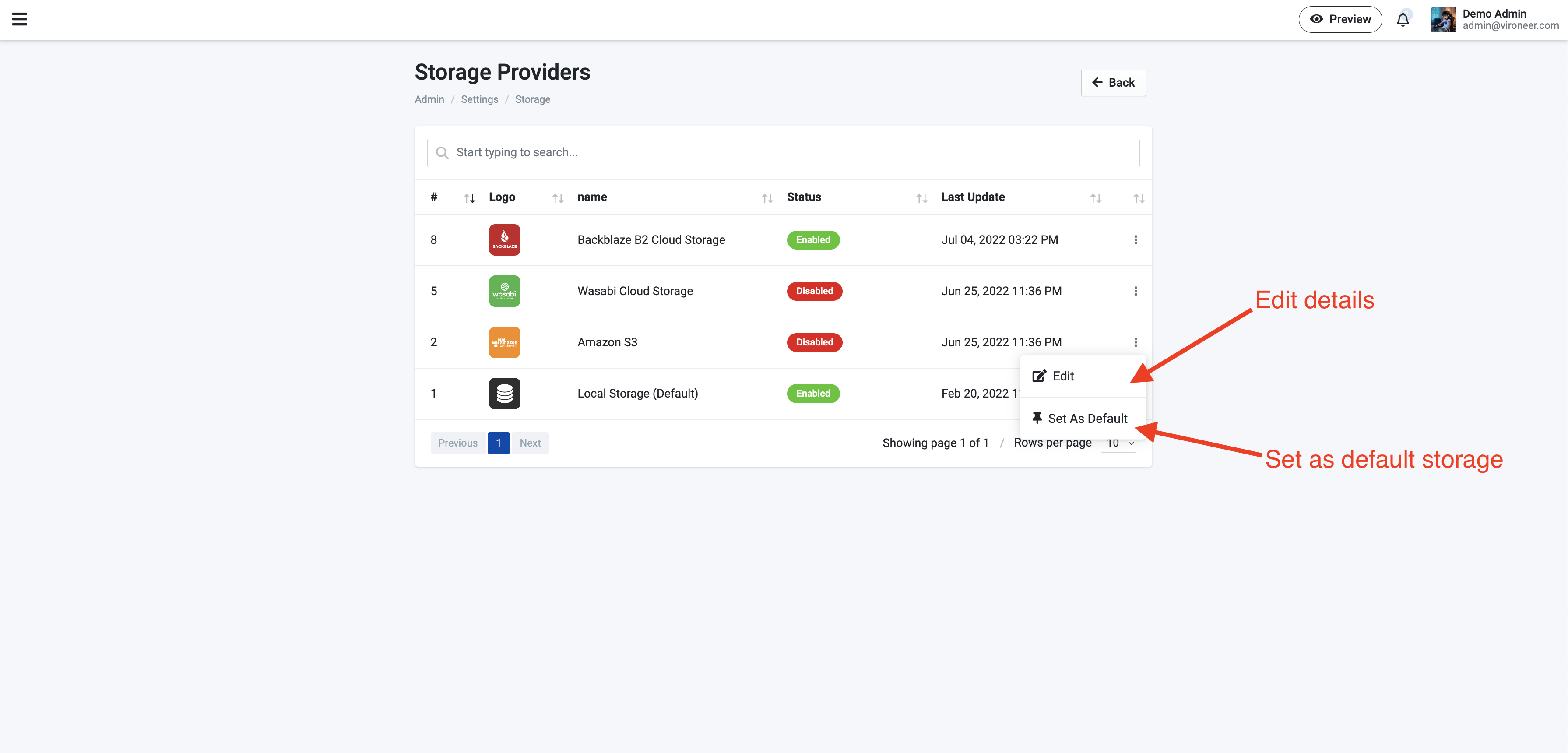Open the notifications bell
The height and width of the screenshot is (753, 1568).
click(x=1403, y=19)
